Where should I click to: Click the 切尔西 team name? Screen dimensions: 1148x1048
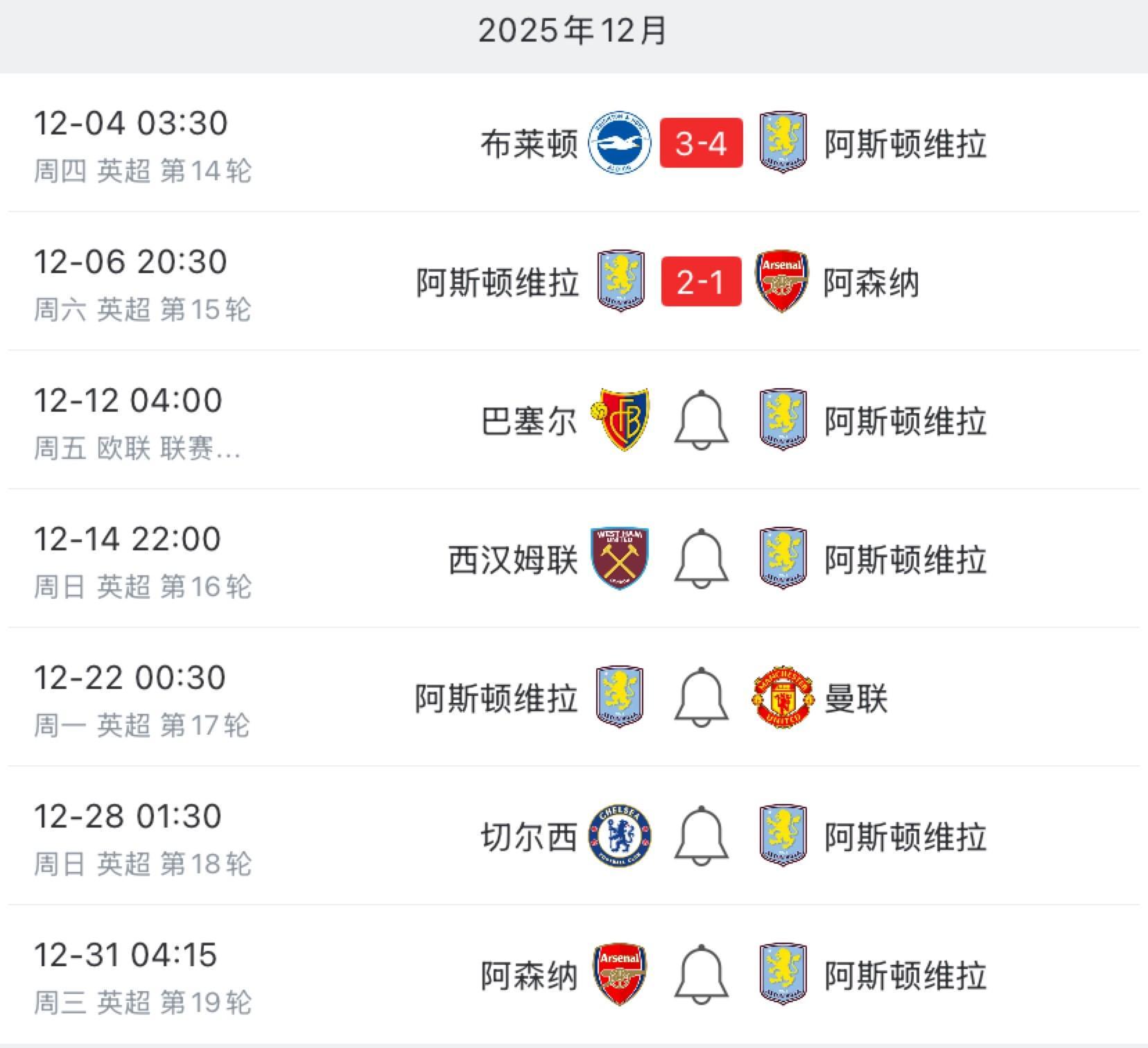coord(529,837)
